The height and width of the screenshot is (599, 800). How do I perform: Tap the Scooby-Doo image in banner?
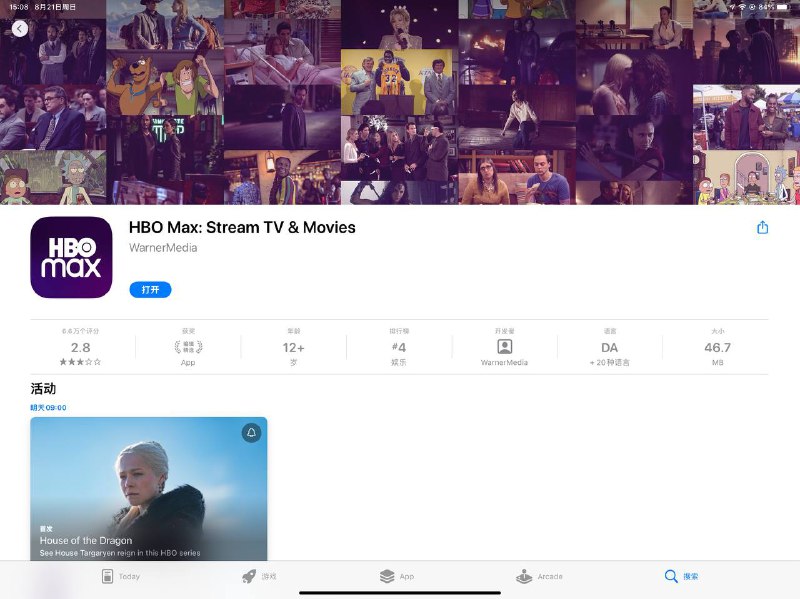coord(165,82)
